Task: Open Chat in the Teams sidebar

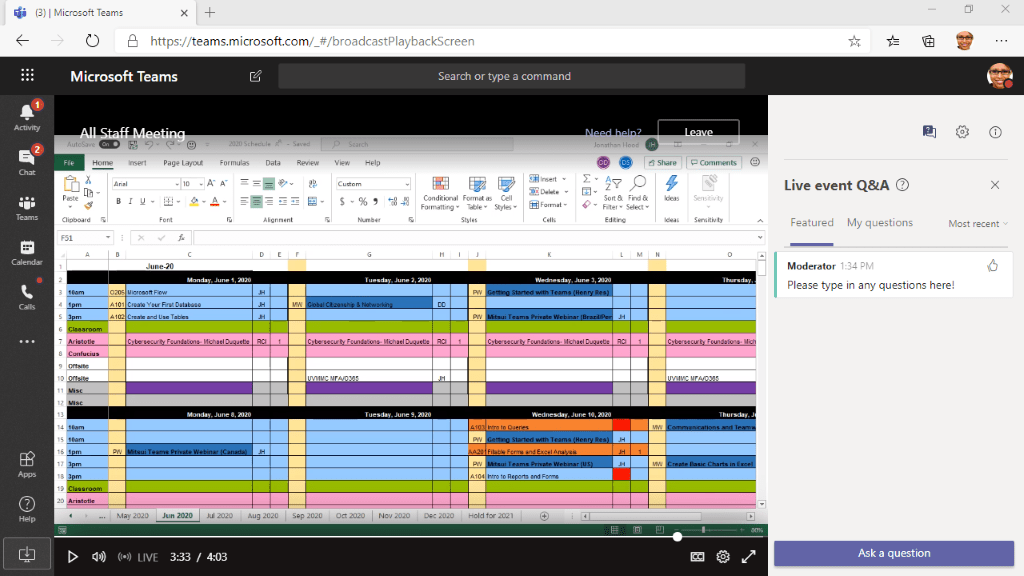Action: click(x=27, y=161)
